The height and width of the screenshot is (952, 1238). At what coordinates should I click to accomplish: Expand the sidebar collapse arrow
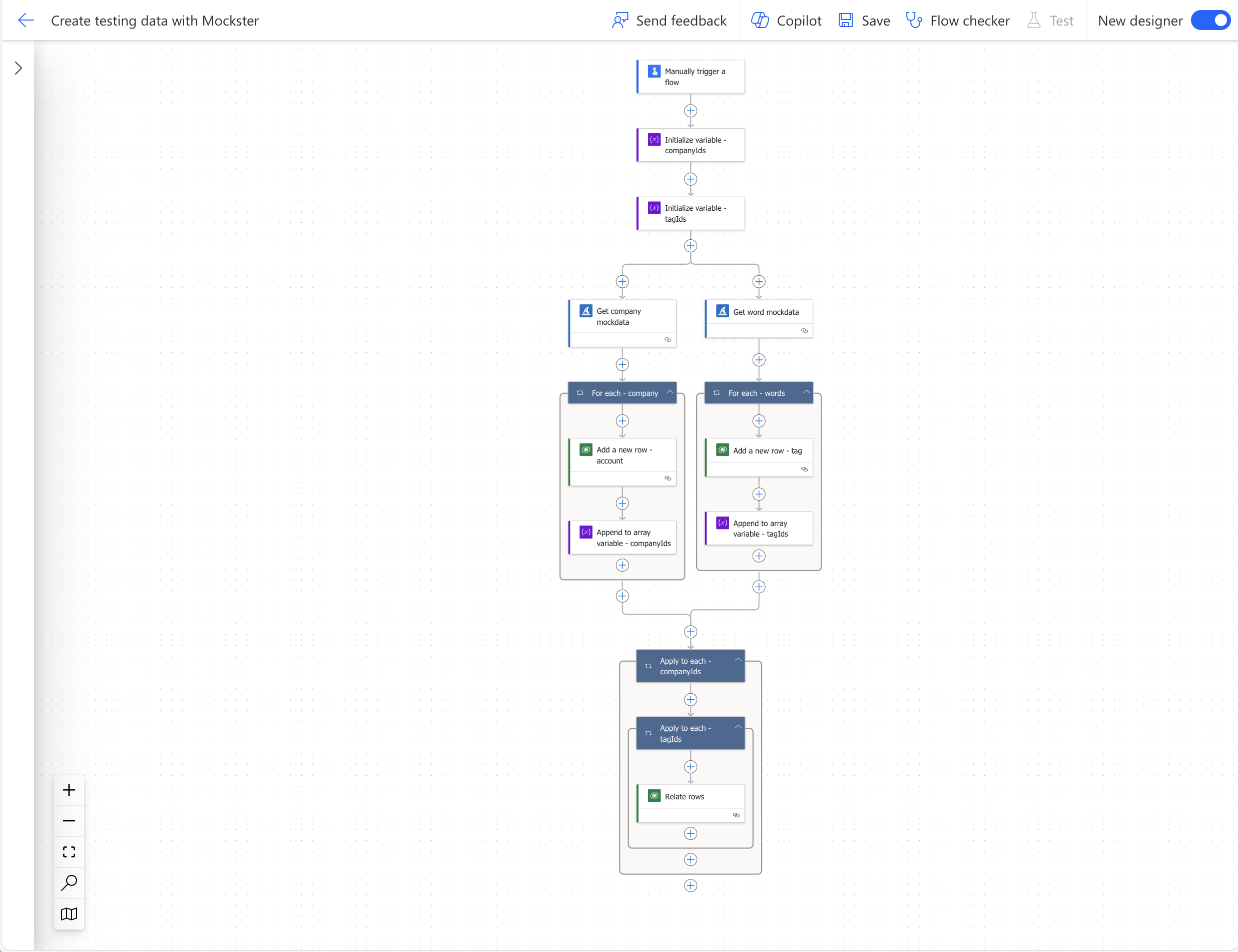coord(18,68)
